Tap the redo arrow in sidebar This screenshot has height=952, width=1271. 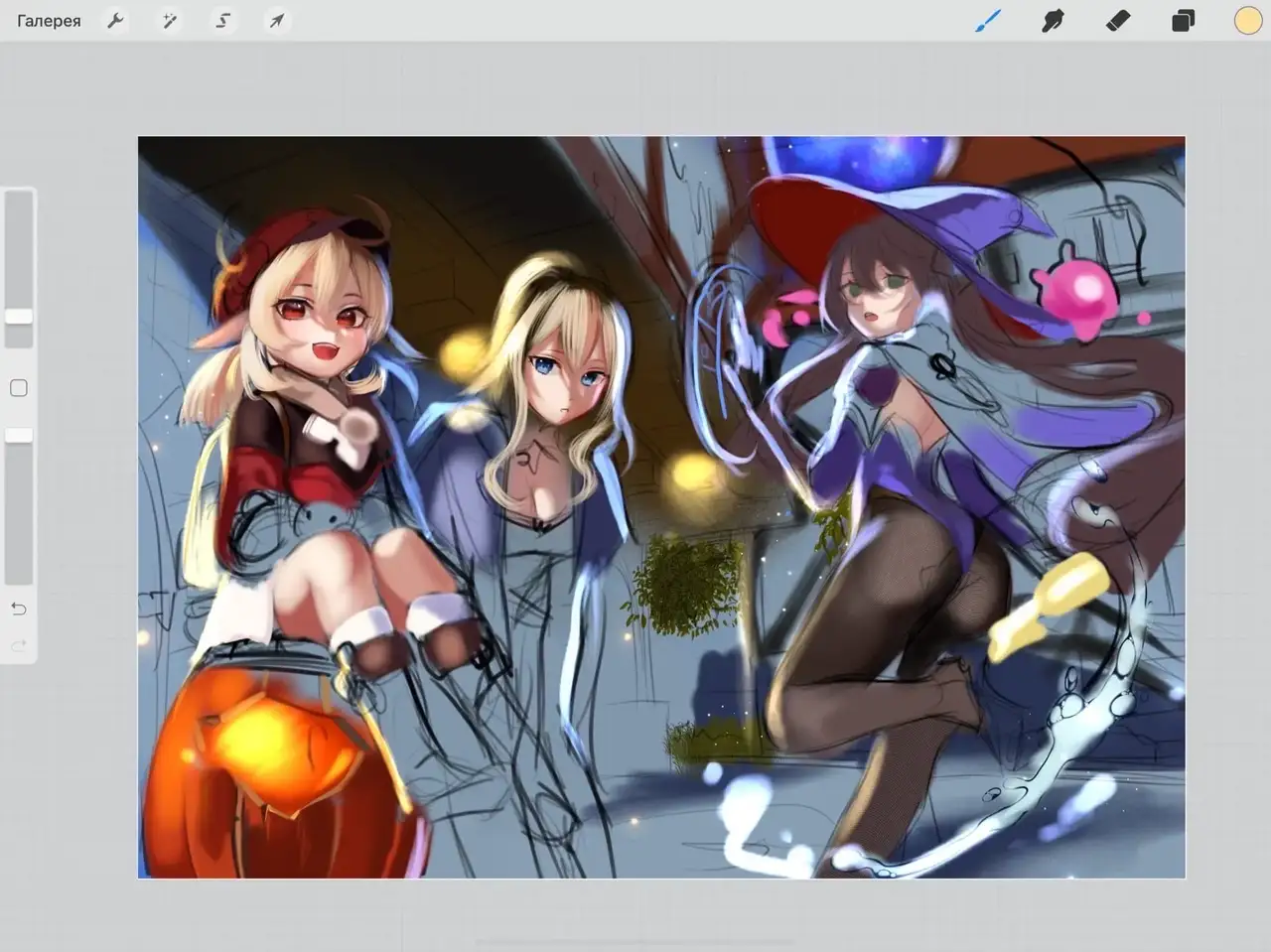click(x=19, y=646)
